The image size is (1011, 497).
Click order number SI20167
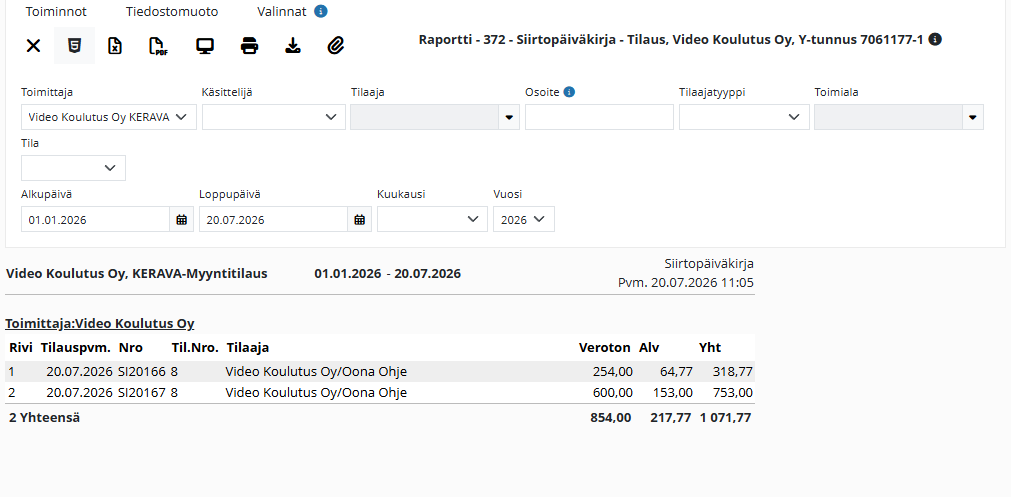click(x=142, y=393)
